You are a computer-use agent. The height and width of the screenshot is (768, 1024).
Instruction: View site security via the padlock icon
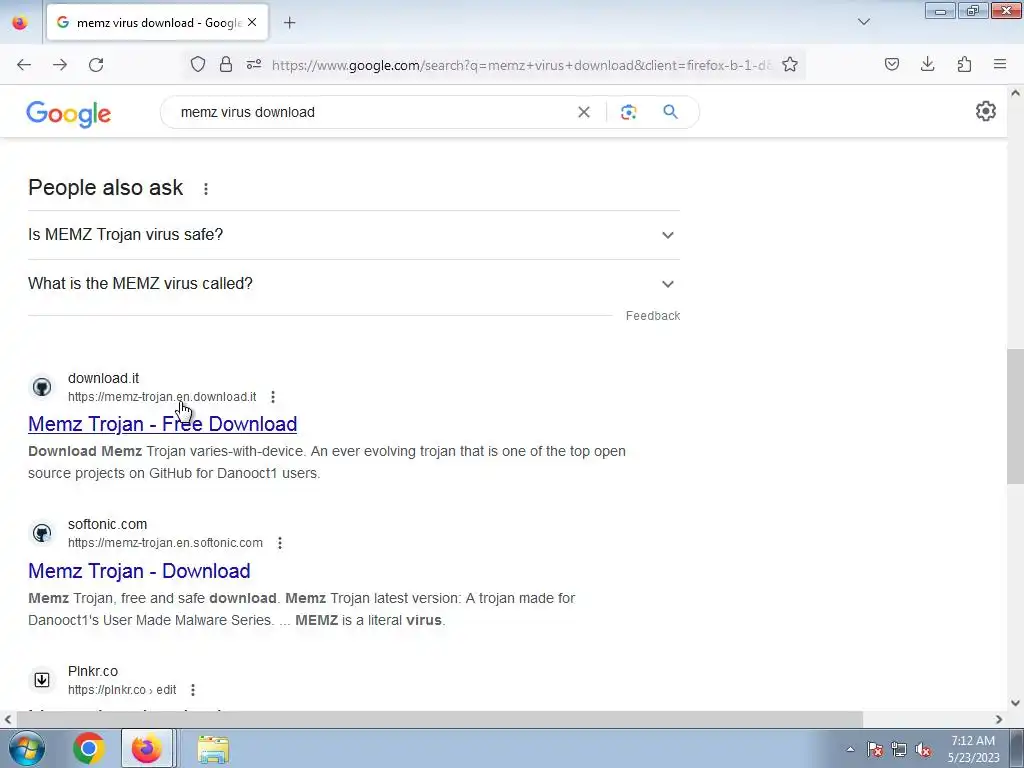(226, 65)
